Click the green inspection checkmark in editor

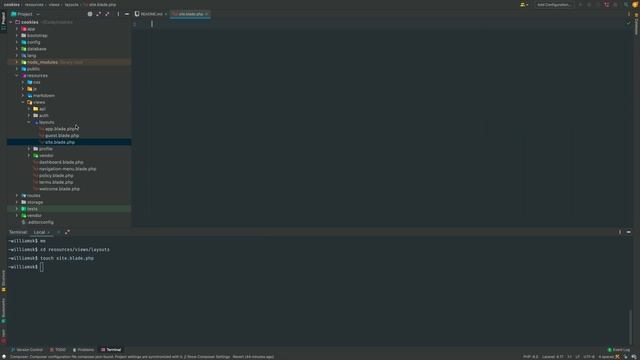(629, 23)
